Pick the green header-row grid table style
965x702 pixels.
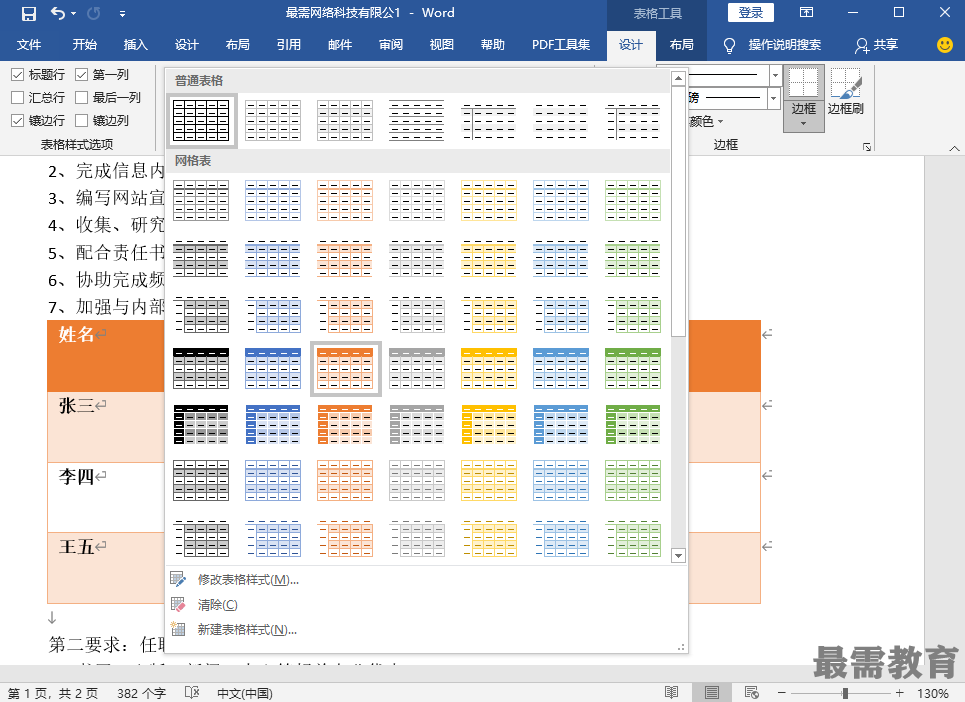[633, 369]
